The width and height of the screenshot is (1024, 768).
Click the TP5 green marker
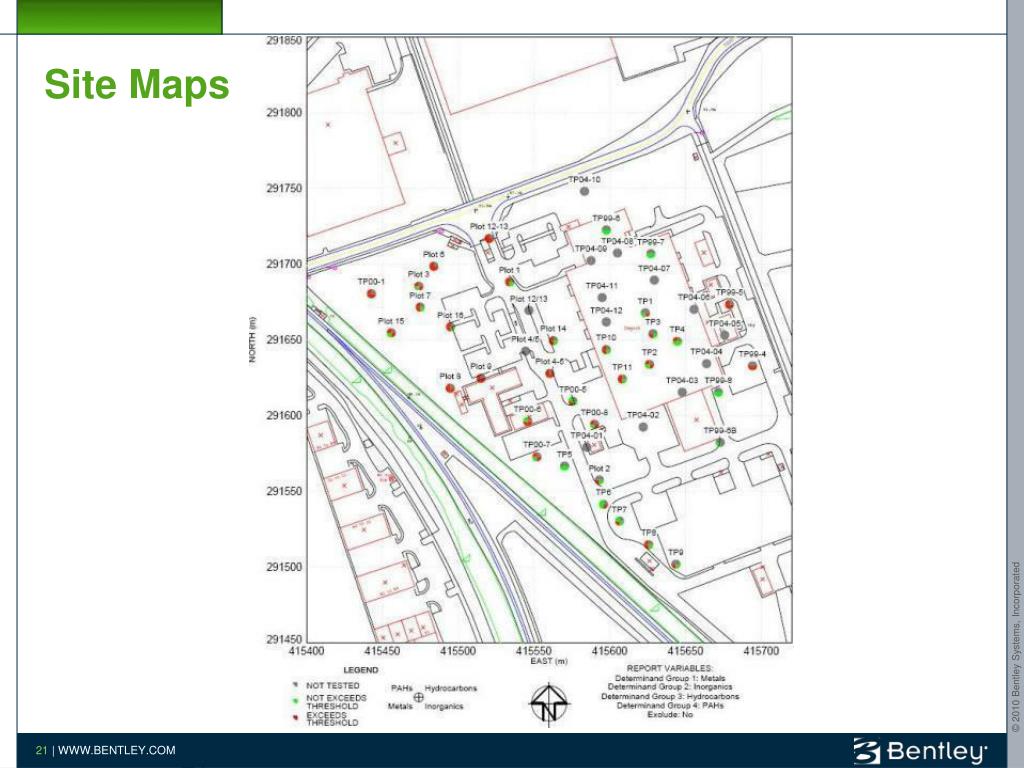[x=565, y=466]
